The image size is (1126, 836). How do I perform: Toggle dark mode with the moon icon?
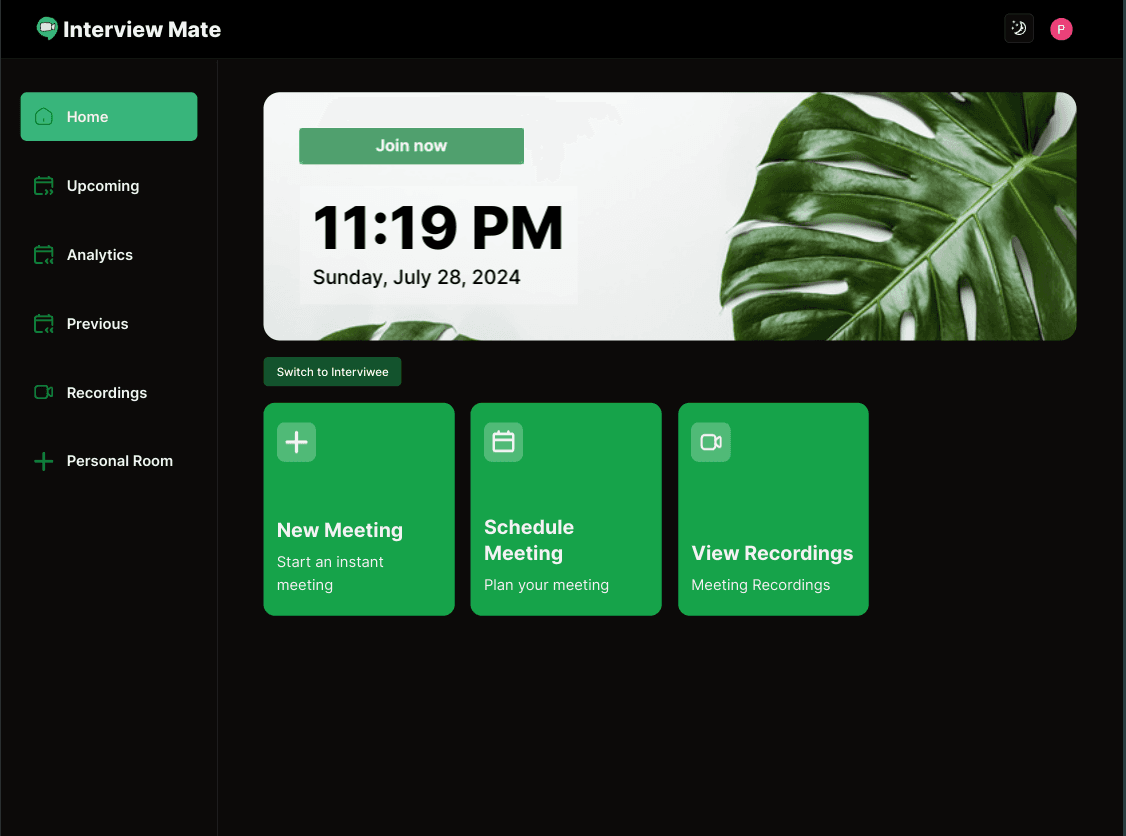[x=1018, y=29]
